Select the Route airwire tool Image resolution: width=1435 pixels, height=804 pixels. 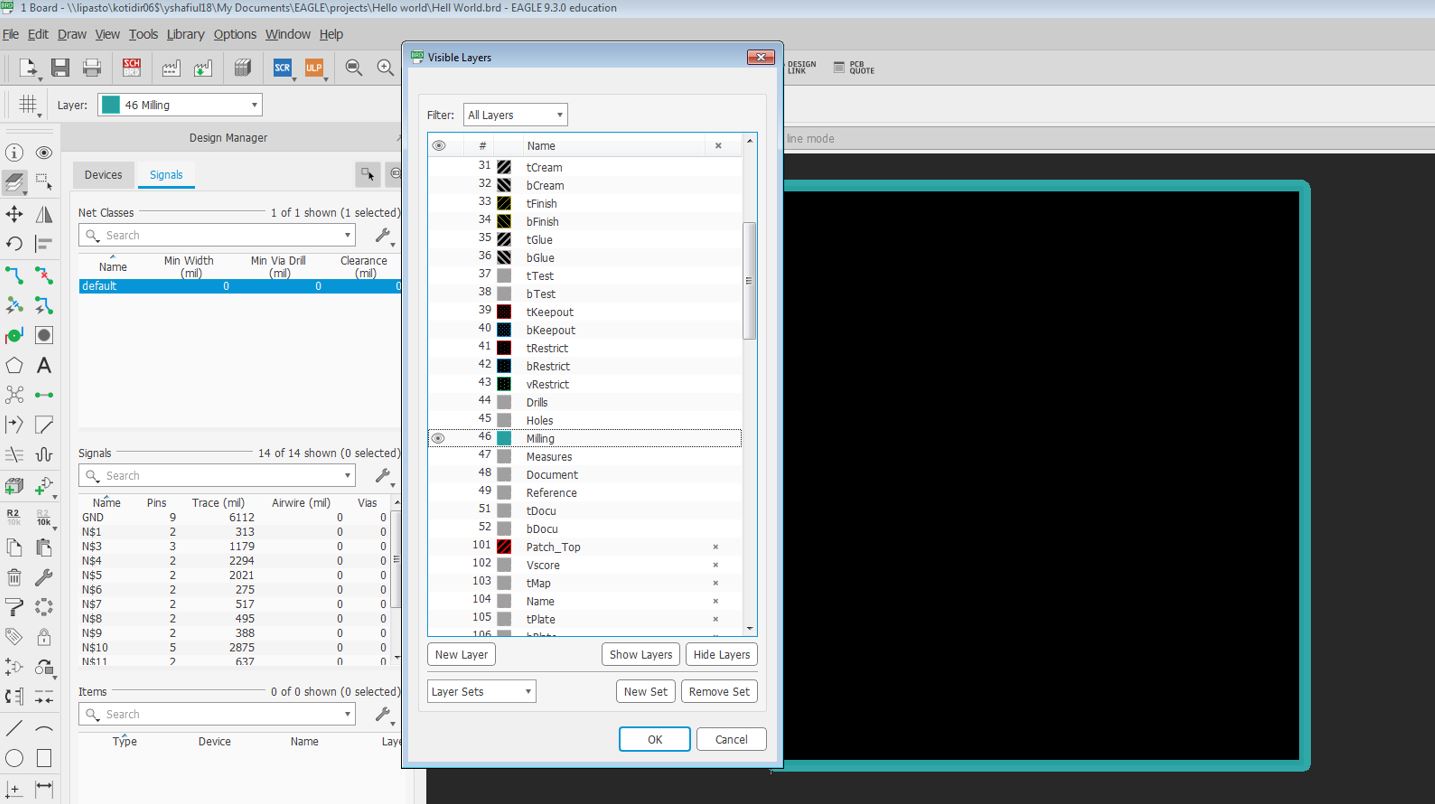click(14, 275)
